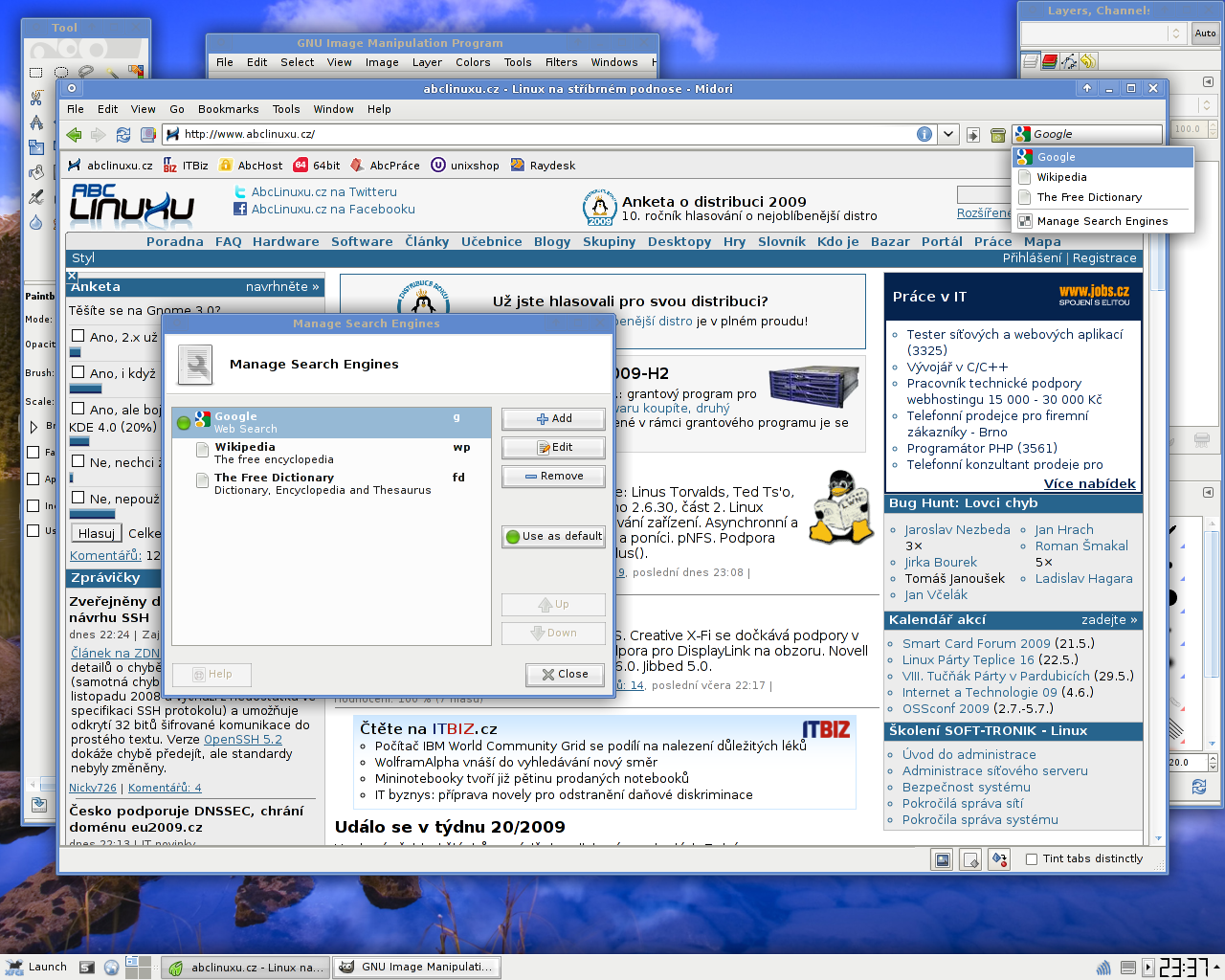Click the Midori URL address field

click(547, 134)
